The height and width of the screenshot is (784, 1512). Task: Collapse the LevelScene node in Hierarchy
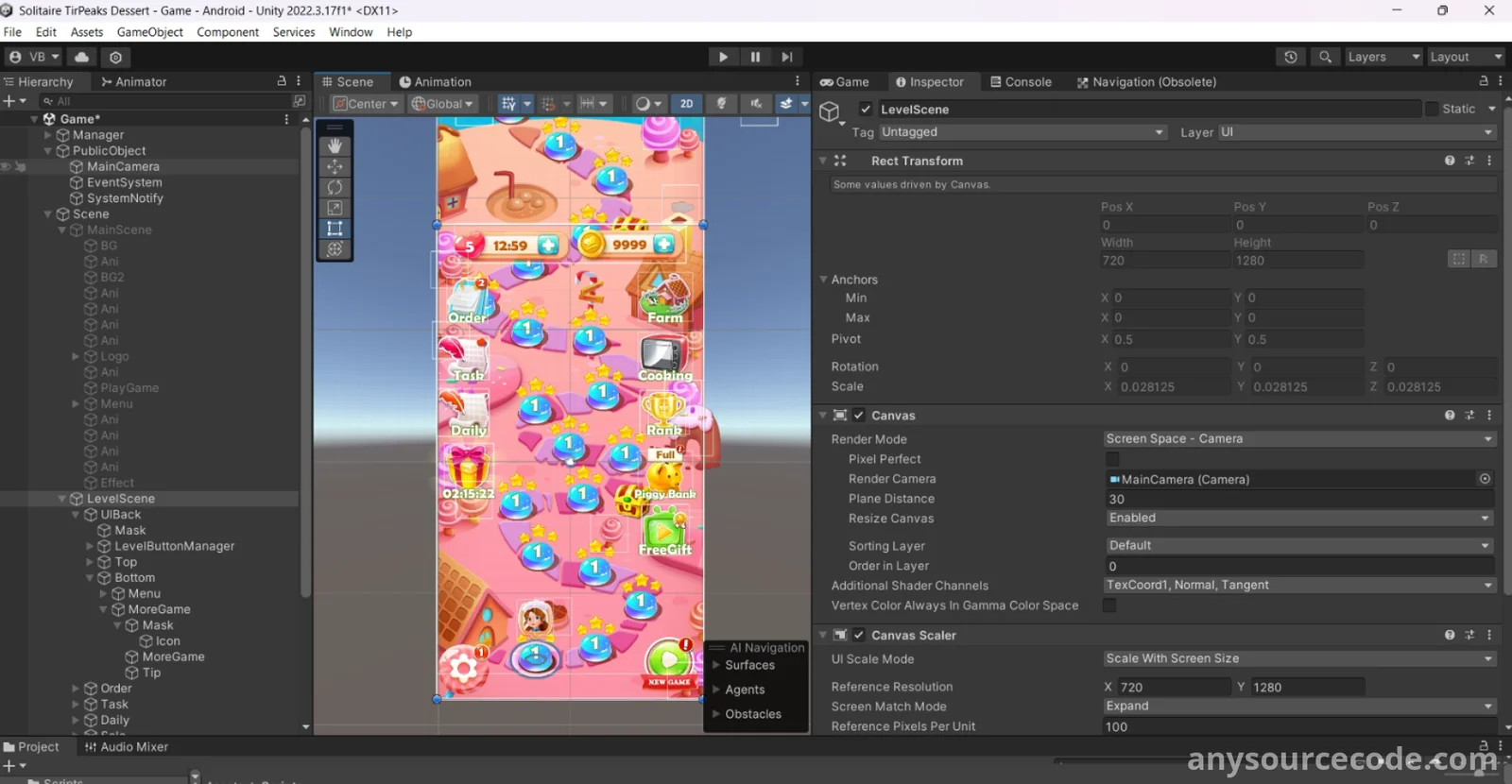point(62,499)
